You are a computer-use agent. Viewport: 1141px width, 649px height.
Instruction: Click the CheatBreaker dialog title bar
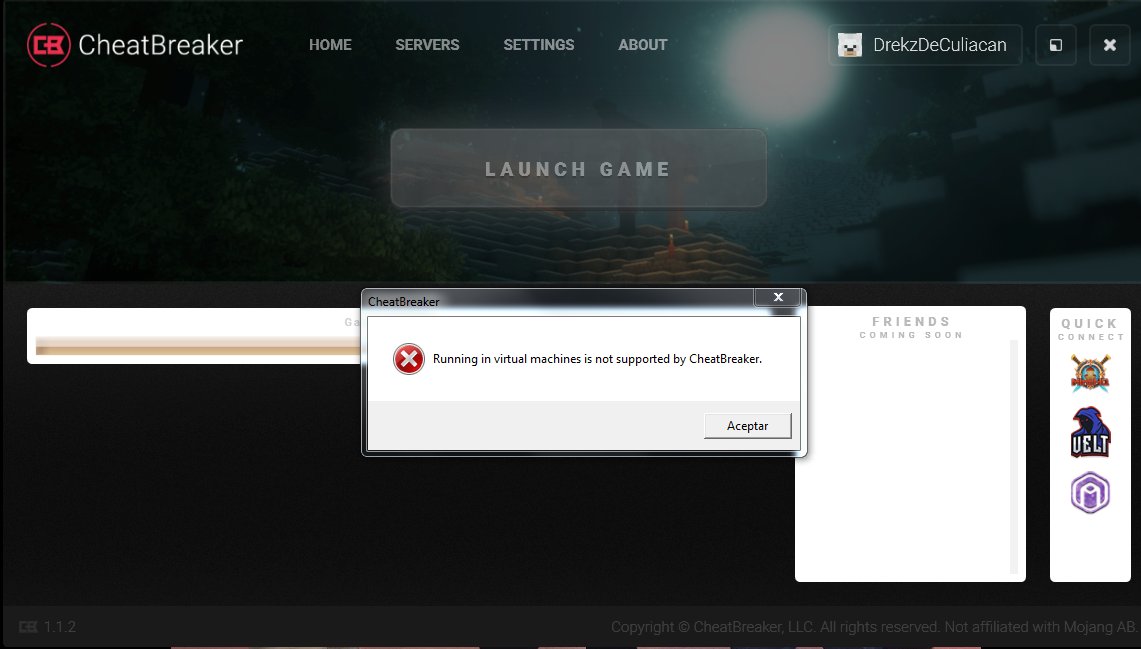559,301
